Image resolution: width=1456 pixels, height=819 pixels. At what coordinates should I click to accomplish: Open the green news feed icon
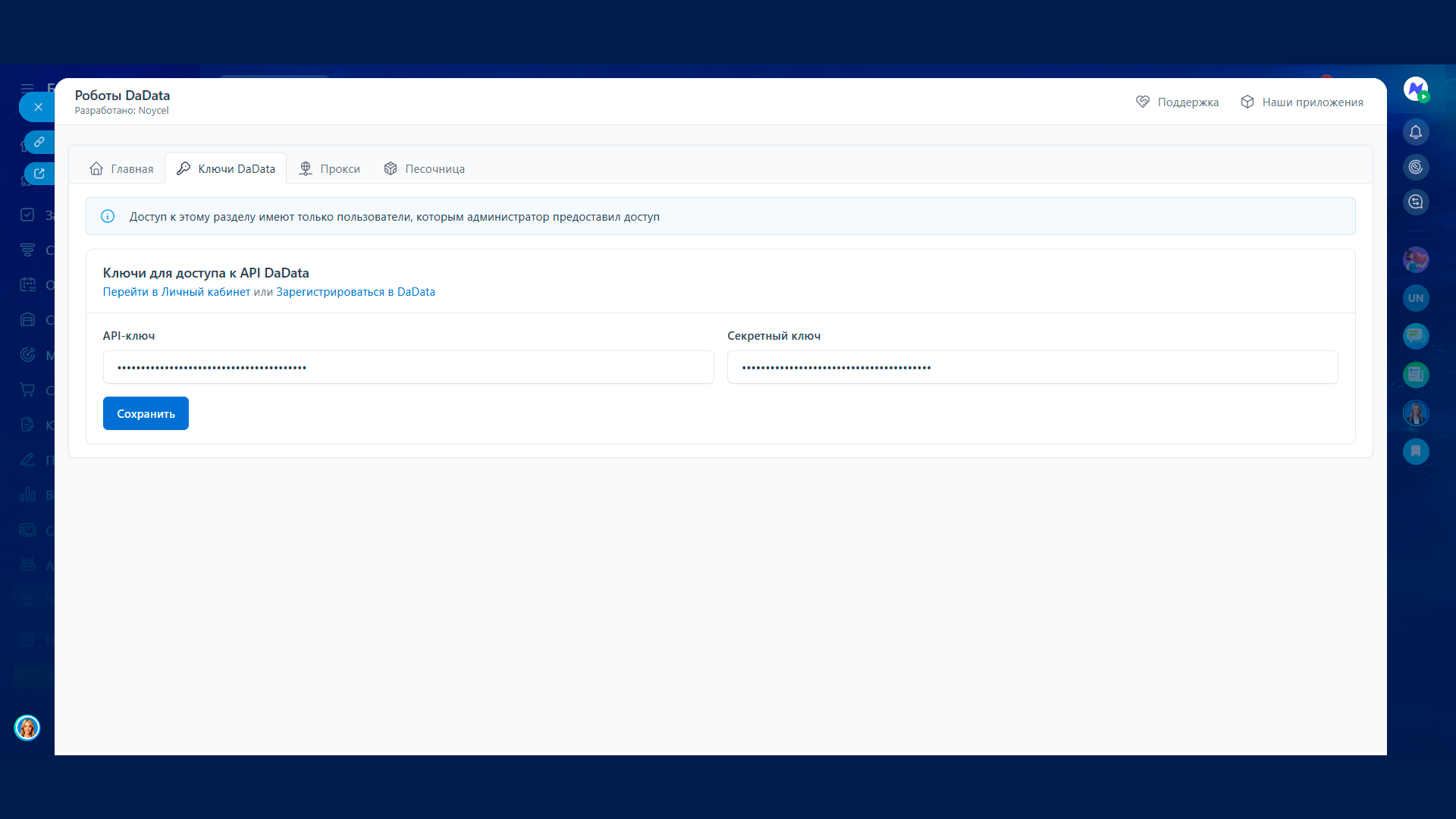click(x=1415, y=375)
